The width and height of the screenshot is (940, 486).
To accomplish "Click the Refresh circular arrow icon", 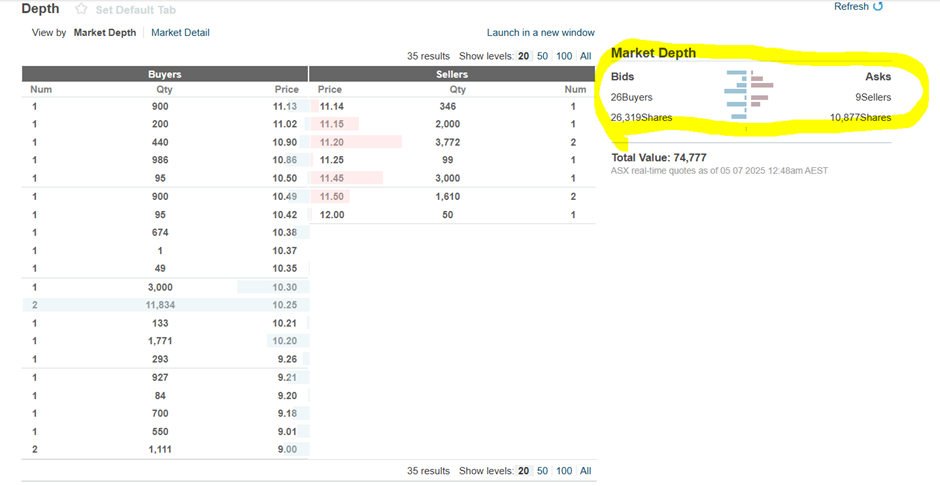I will coord(878,7).
